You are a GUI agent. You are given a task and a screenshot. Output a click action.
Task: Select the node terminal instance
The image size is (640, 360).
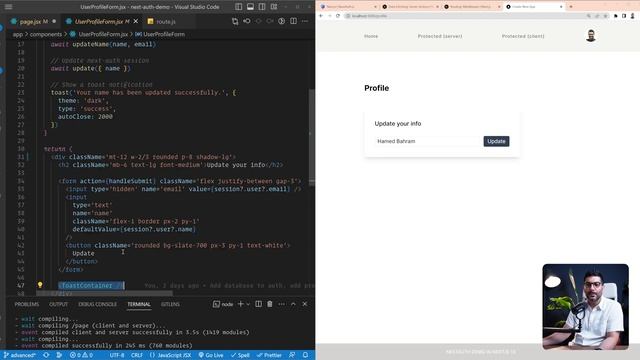pyautogui.click(x=223, y=304)
